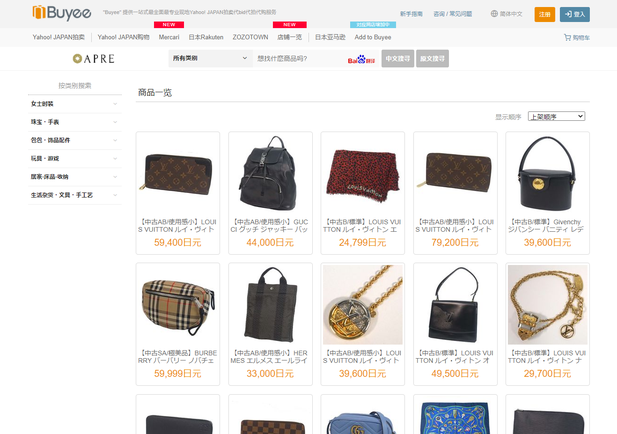Image resolution: width=617 pixels, height=434 pixels.
Task: Go to ZOZOTOWN tab
Action: pos(250,37)
